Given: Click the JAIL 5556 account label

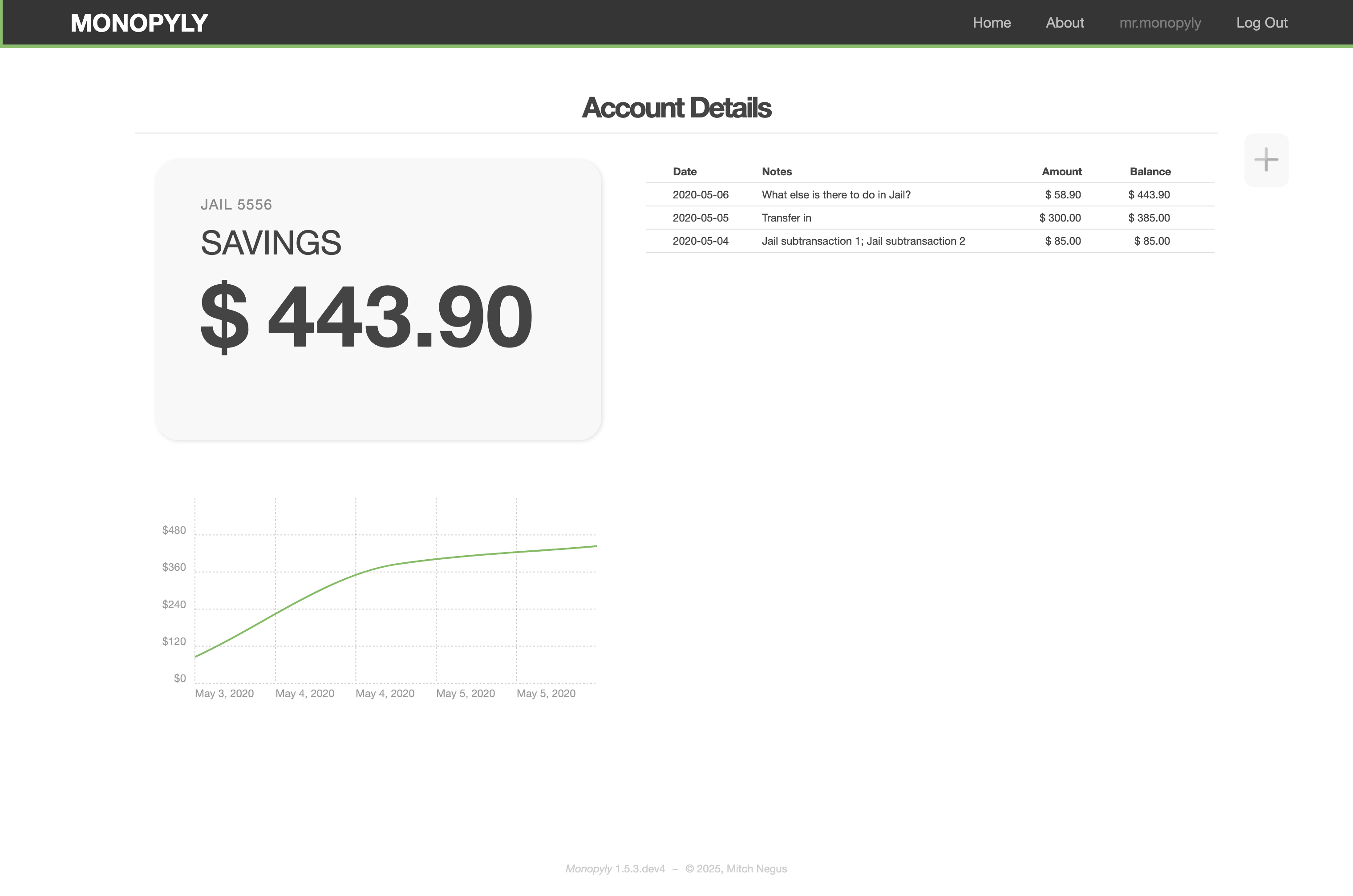Looking at the screenshot, I should click(x=235, y=205).
